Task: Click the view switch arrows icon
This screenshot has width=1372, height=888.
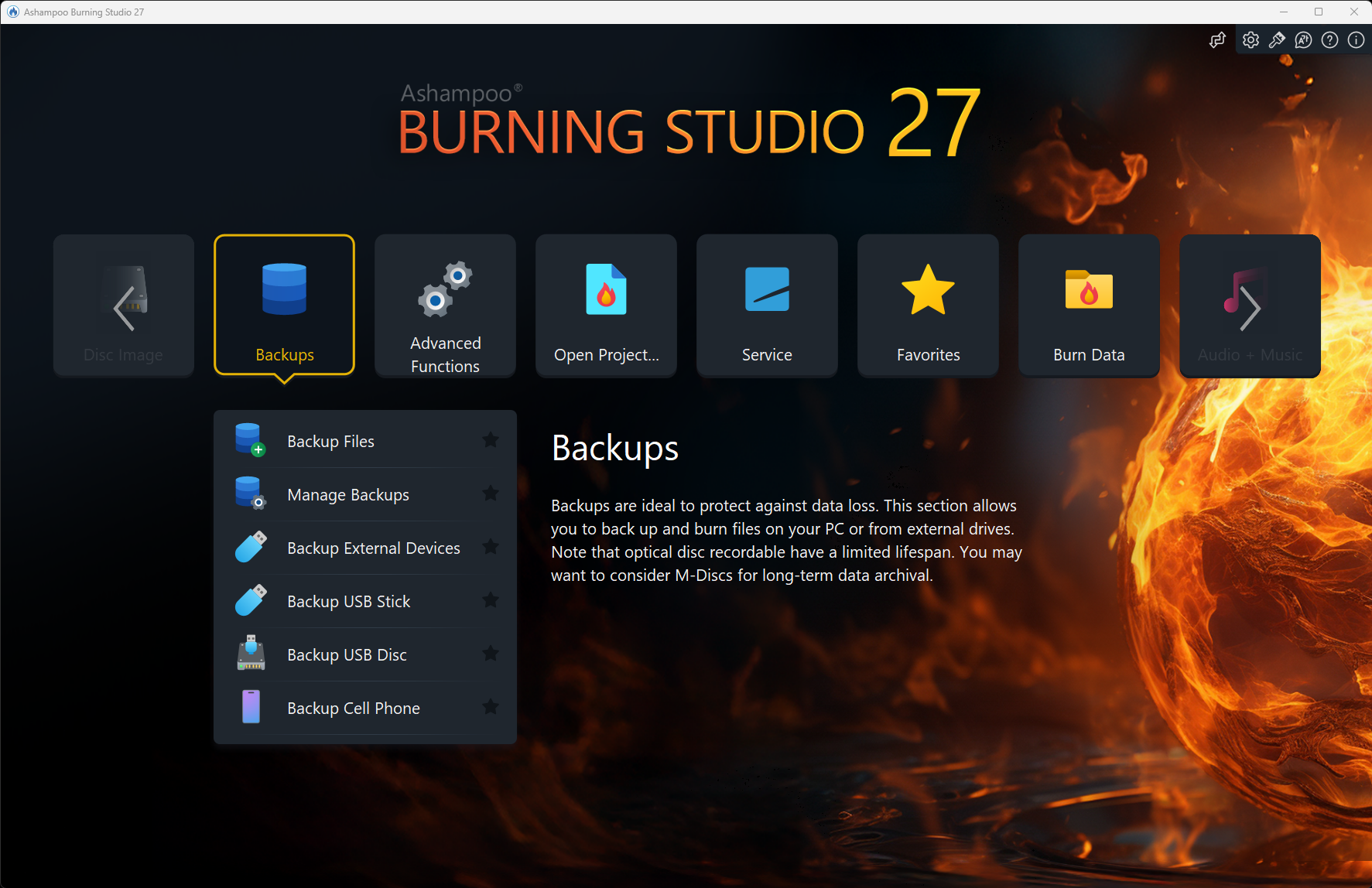Action: pos(1217,39)
